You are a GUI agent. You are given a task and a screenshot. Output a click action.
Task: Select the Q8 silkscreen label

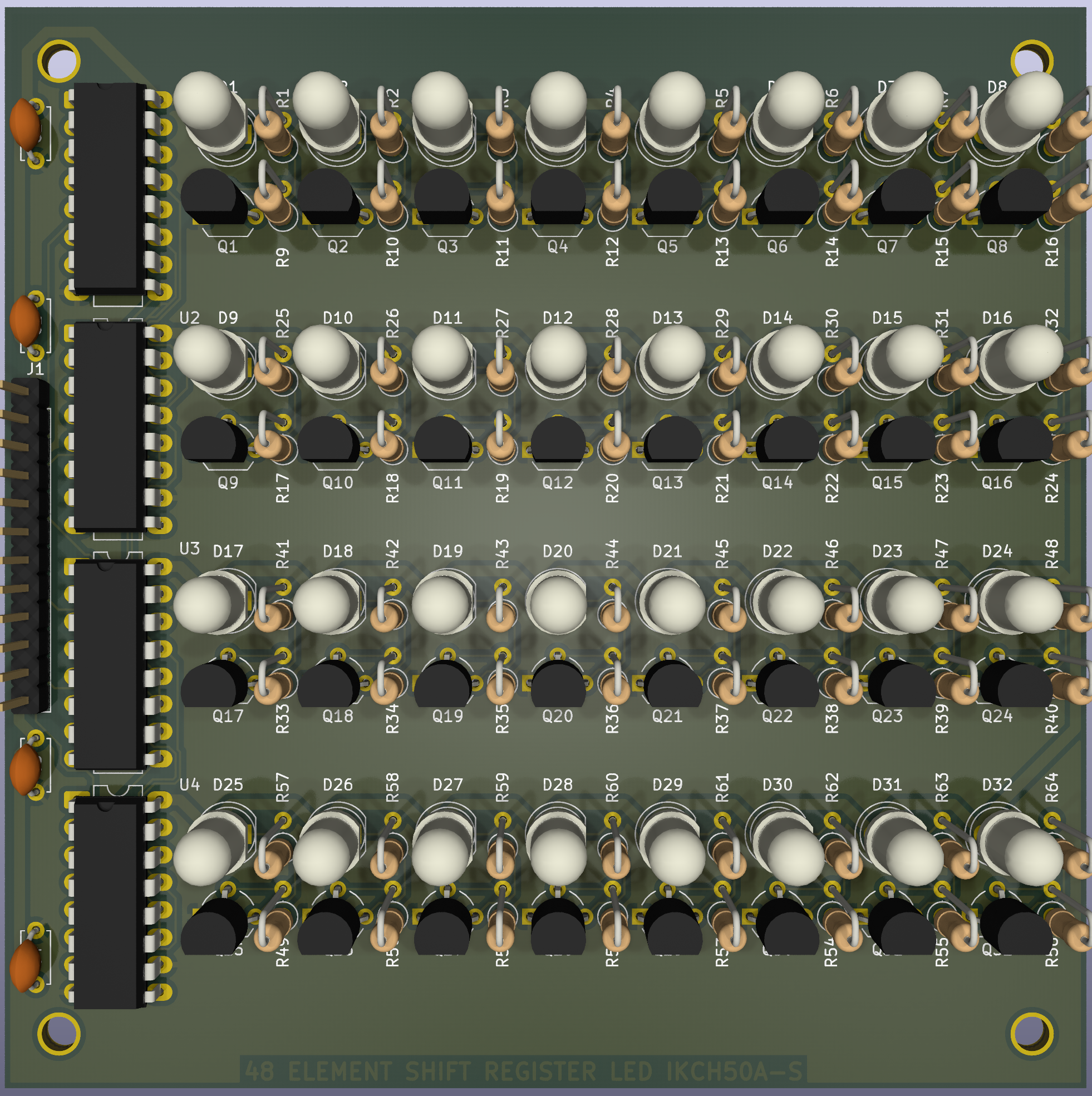(x=997, y=247)
